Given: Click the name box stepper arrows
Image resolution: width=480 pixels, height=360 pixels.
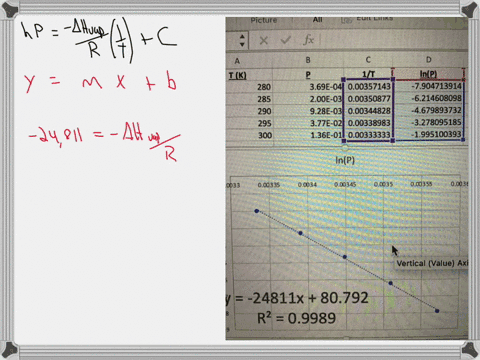Looking at the screenshot, I should [x=242, y=40].
